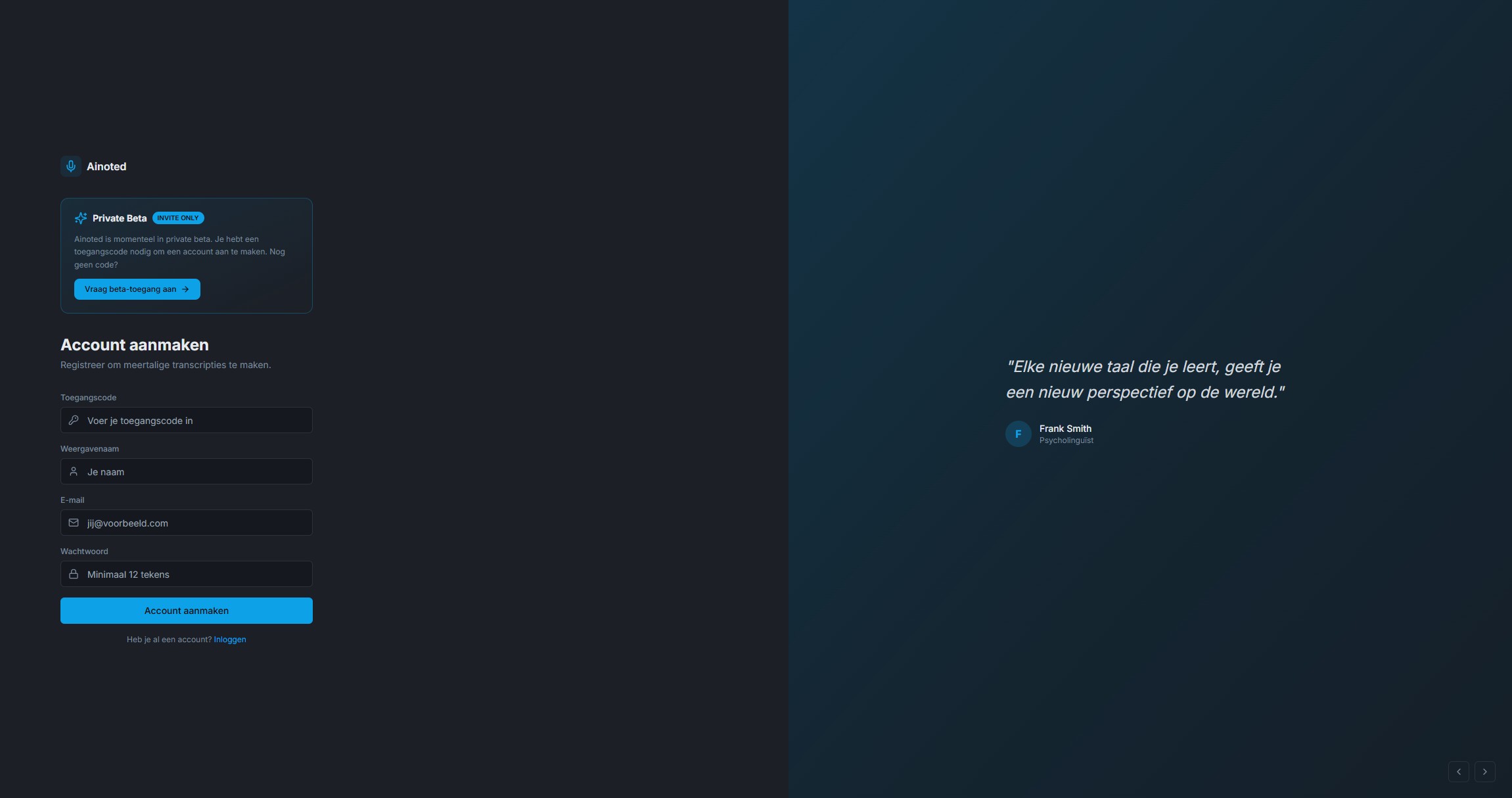
Task: Click the envelope icon in the E-mail field
Action: (x=74, y=523)
